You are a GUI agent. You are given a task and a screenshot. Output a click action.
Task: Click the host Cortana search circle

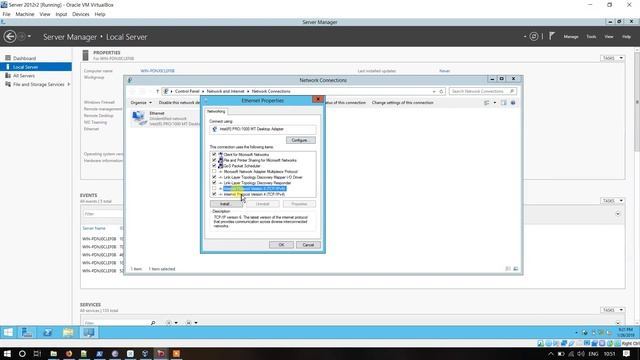[22, 353]
